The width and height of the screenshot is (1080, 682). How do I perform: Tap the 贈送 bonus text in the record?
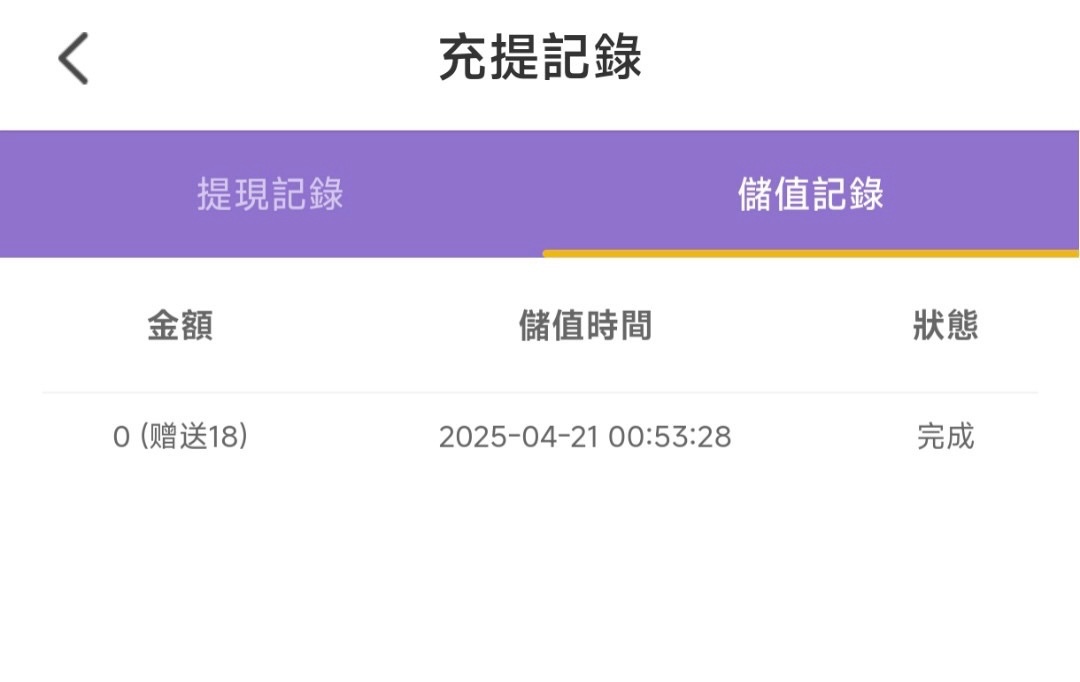(x=179, y=438)
